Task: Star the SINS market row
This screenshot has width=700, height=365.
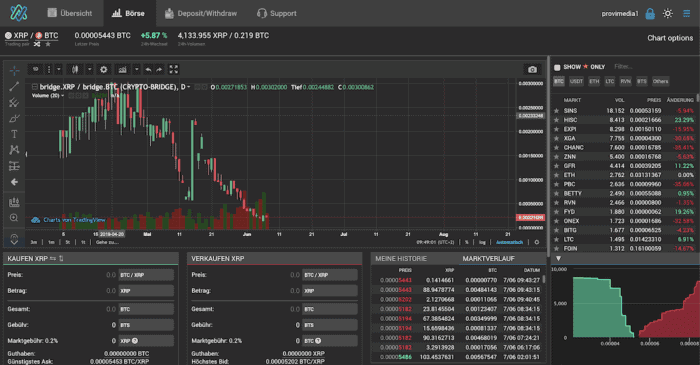Action: point(556,111)
